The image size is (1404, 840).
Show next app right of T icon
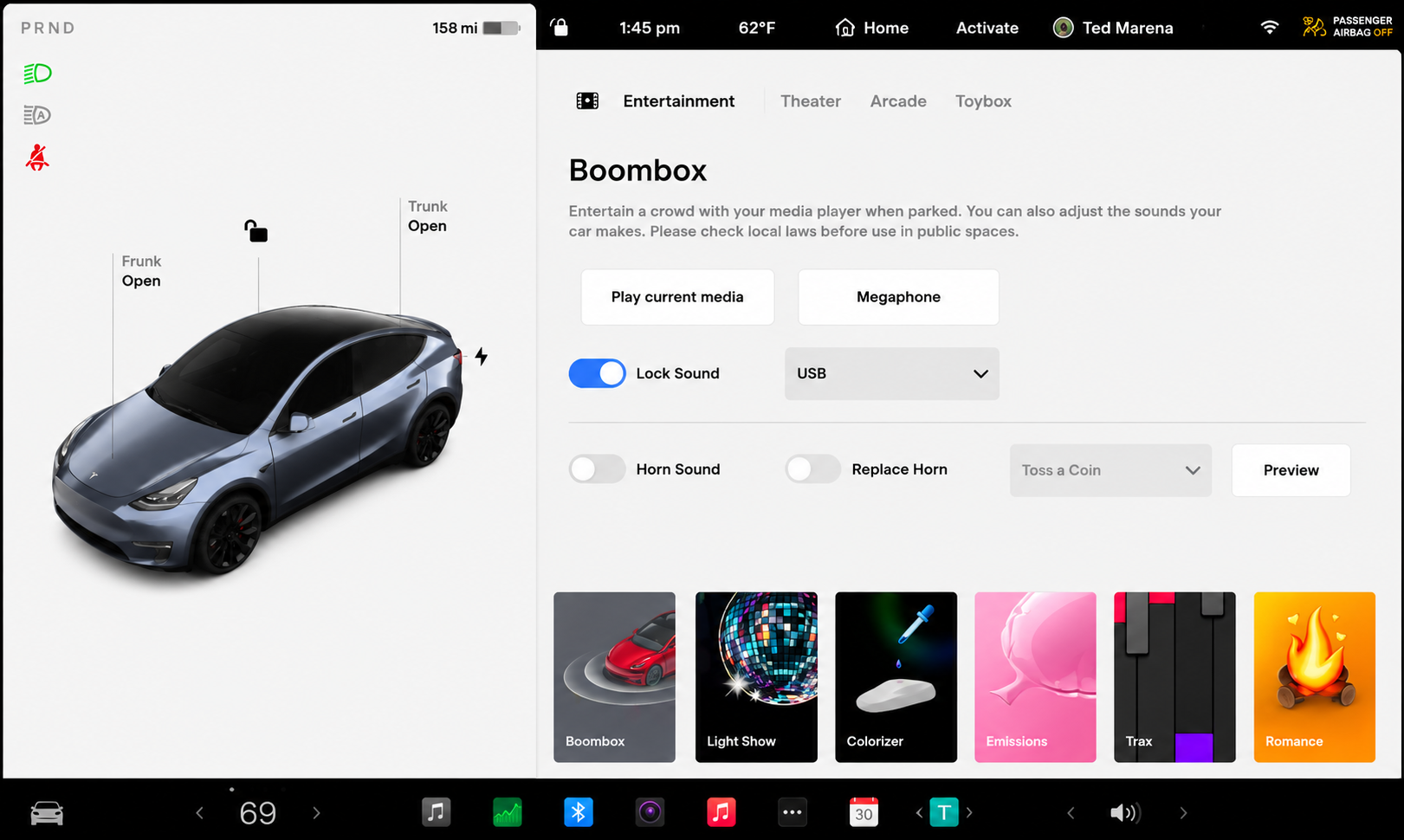click(x=969, y=812)
